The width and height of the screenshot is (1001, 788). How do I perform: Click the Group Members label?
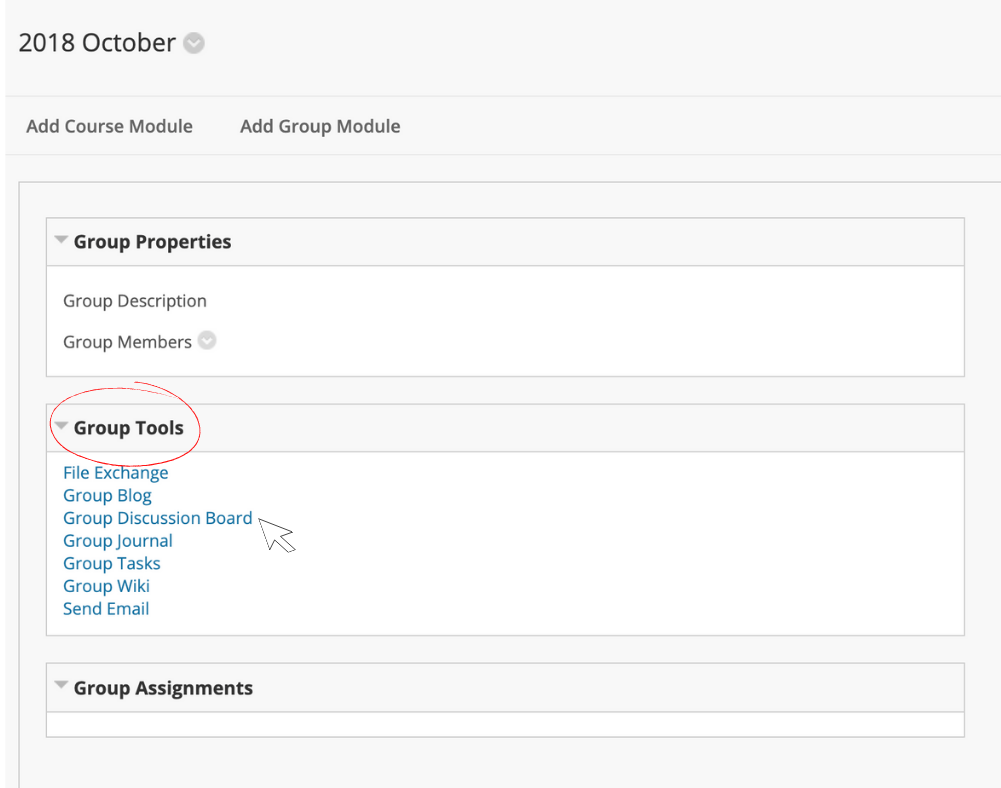127,342
